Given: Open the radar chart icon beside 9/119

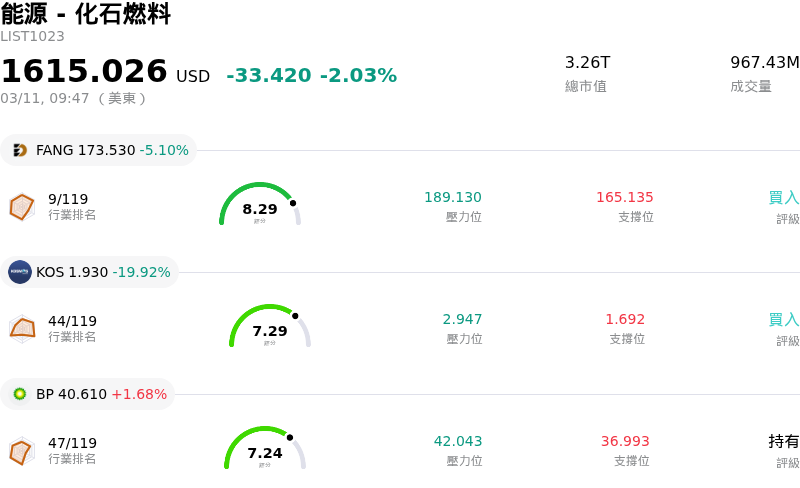Looking at the screenshot, I should (x=22, y=207).
